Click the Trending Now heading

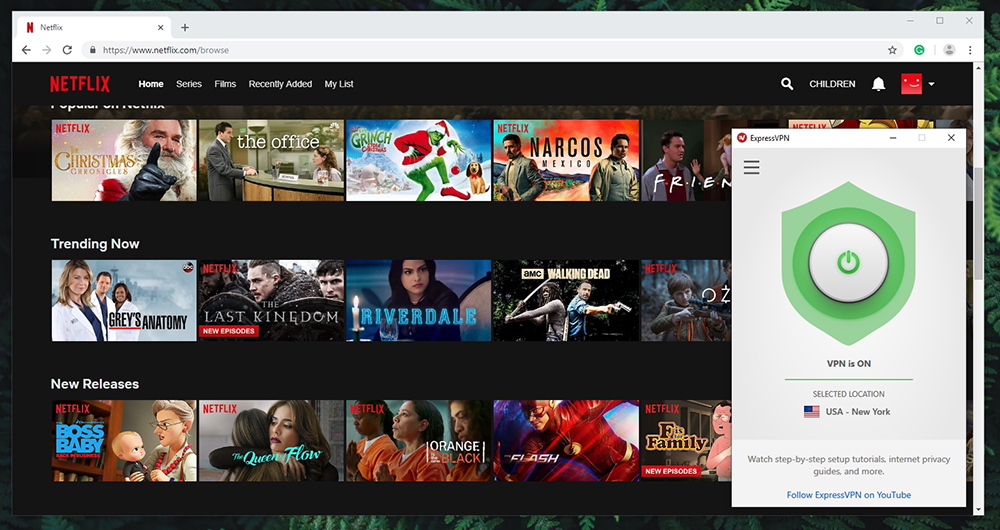(x=95, y=244)
